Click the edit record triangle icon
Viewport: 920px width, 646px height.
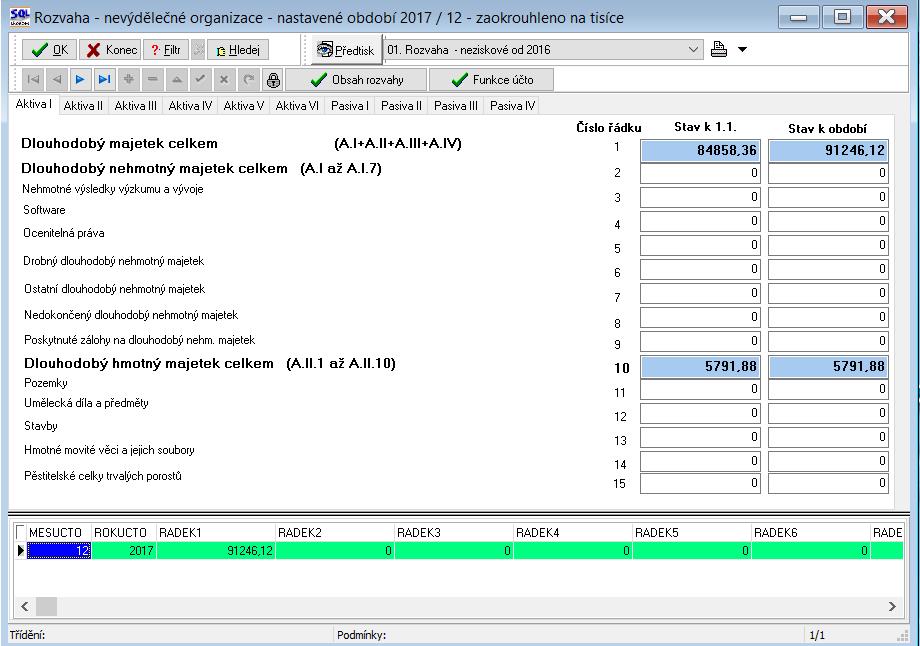[177, 80]
